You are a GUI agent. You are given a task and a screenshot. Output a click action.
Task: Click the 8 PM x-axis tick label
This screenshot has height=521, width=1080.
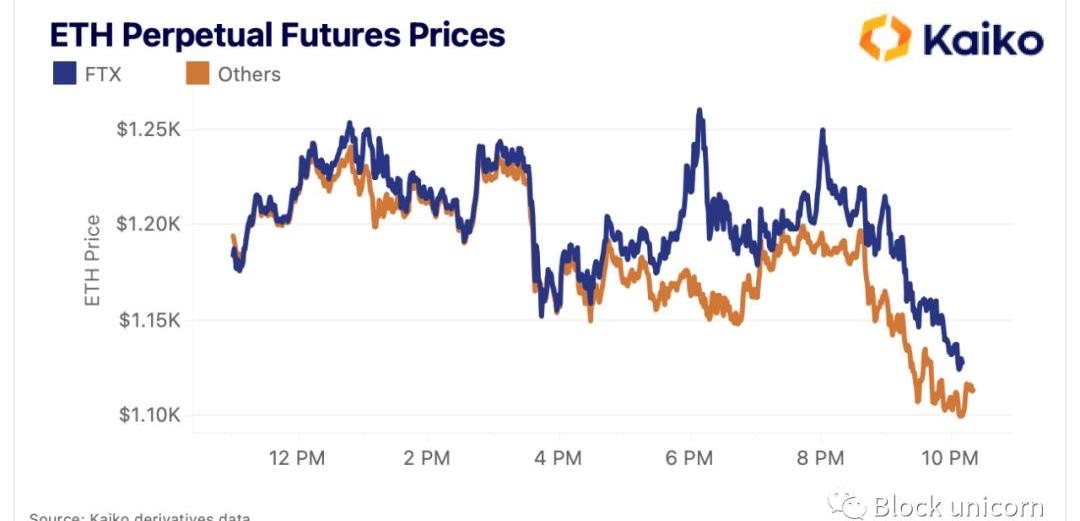[x=820, y=457]
